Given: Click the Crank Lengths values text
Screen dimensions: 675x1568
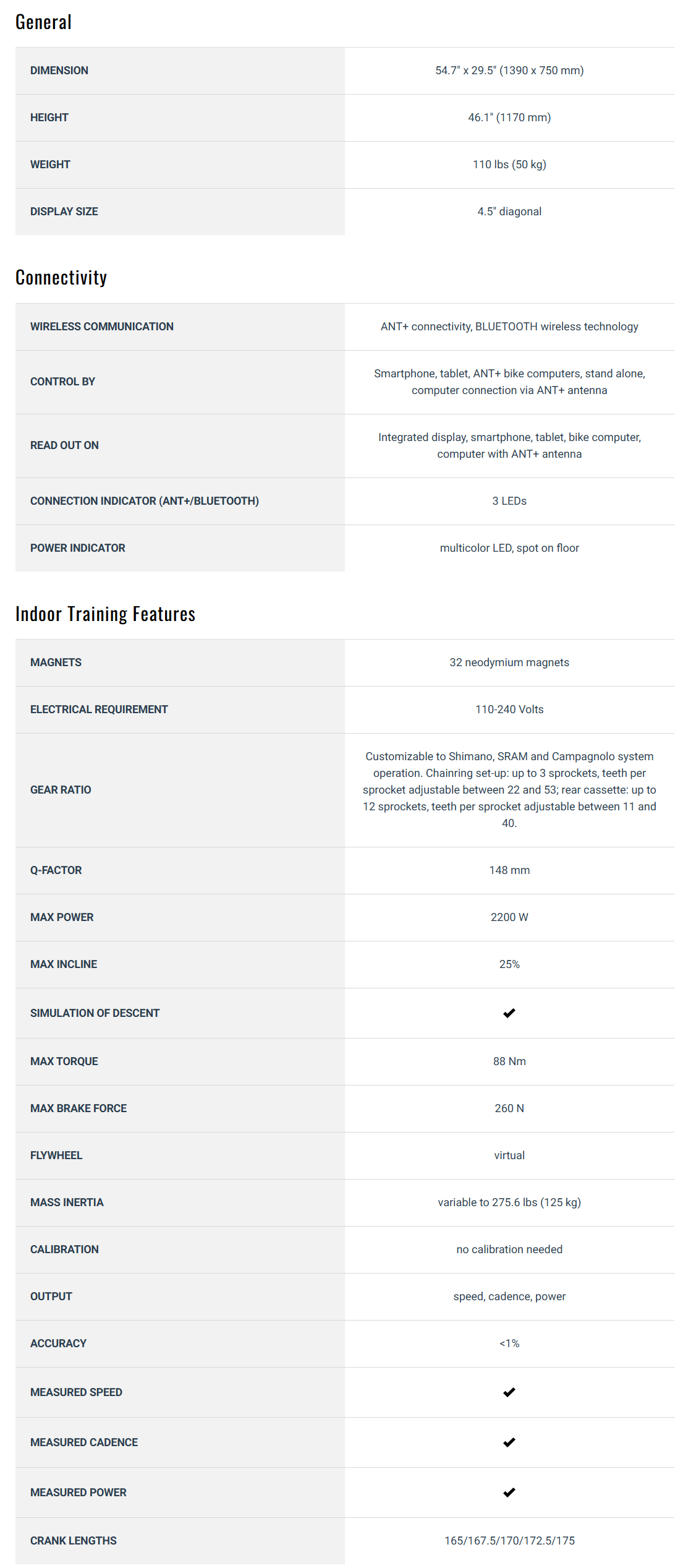Looking at the screenshot, I should click(x=509, y=1541).
